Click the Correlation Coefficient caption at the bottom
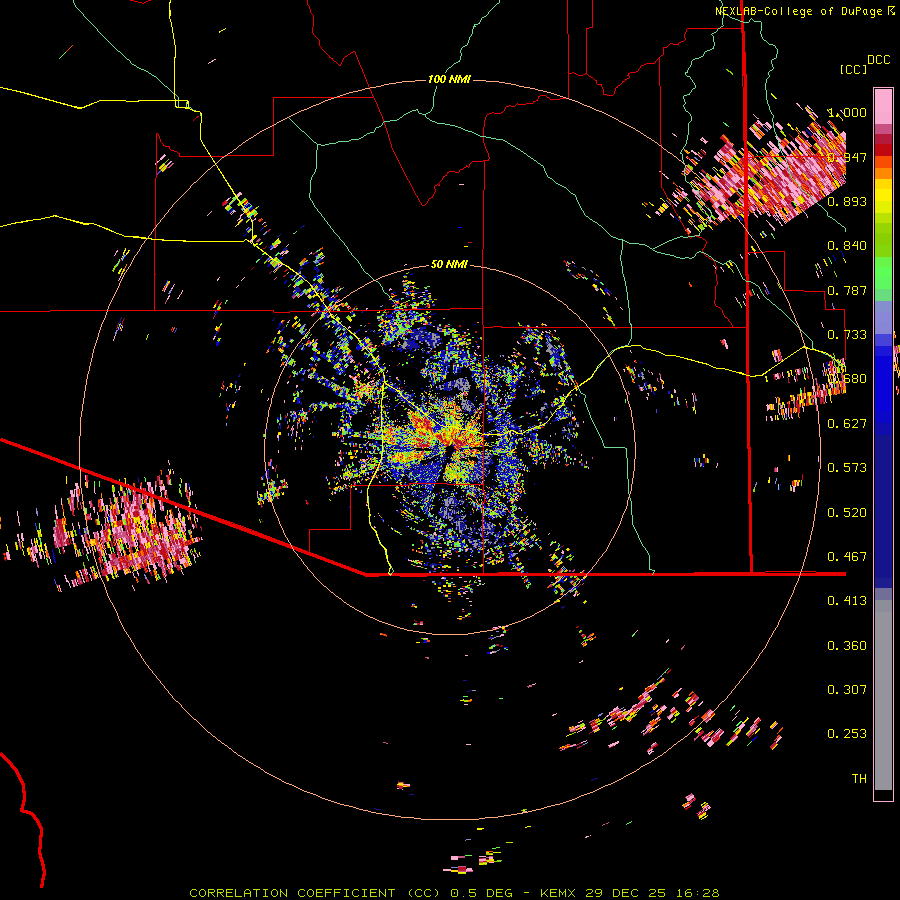The height and width of the screenshot is (900, 900). [454, 893]
